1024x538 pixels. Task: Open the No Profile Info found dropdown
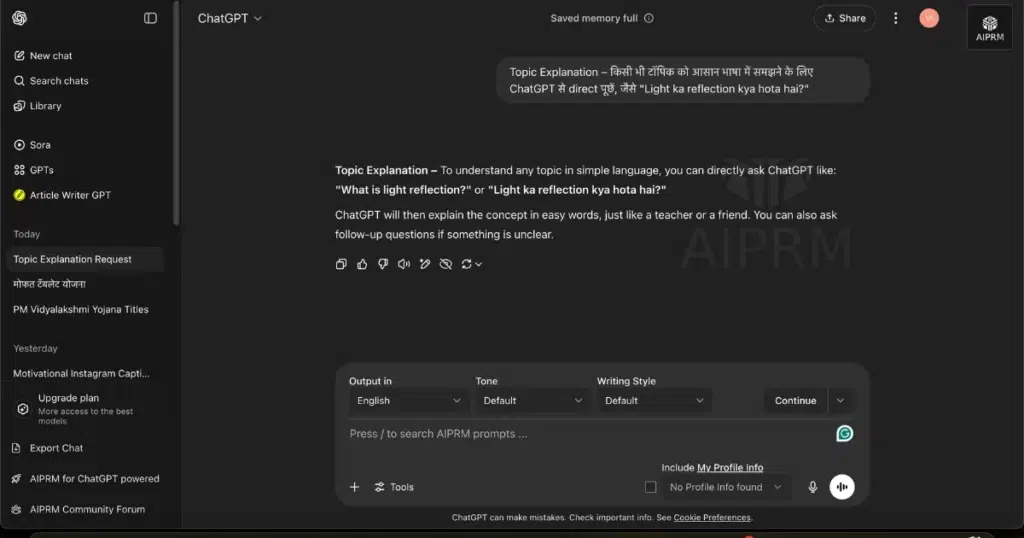[x=725, y=487]
